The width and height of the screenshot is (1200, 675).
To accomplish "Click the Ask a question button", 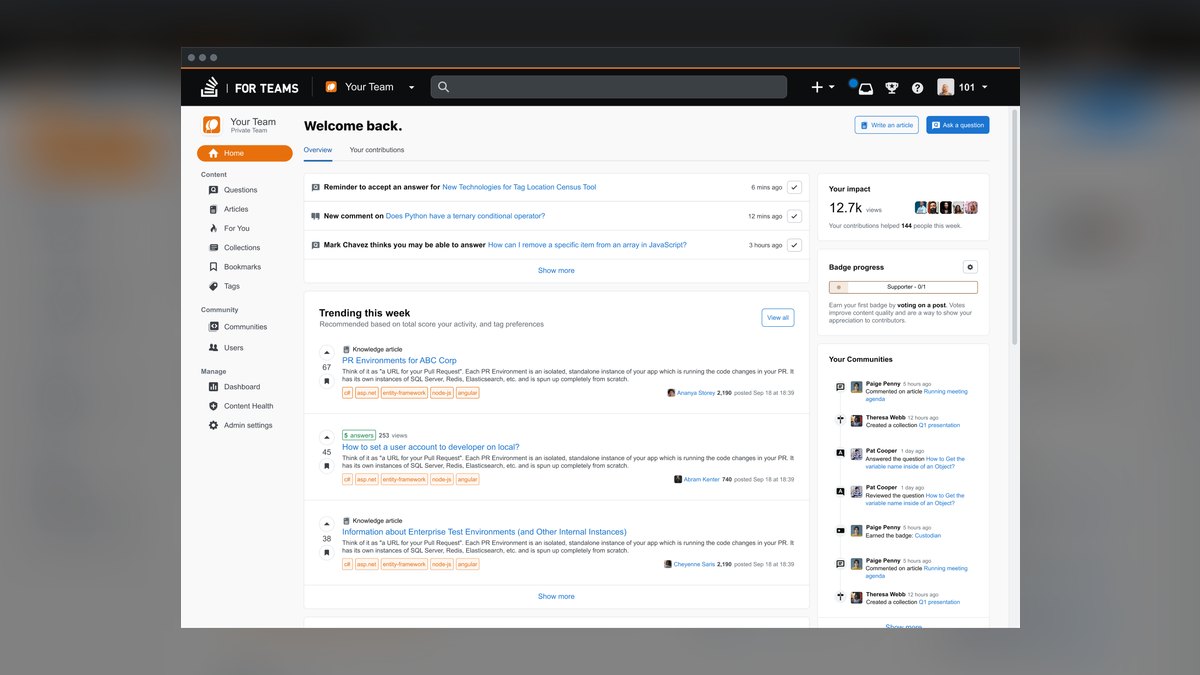I will [958, 125].
